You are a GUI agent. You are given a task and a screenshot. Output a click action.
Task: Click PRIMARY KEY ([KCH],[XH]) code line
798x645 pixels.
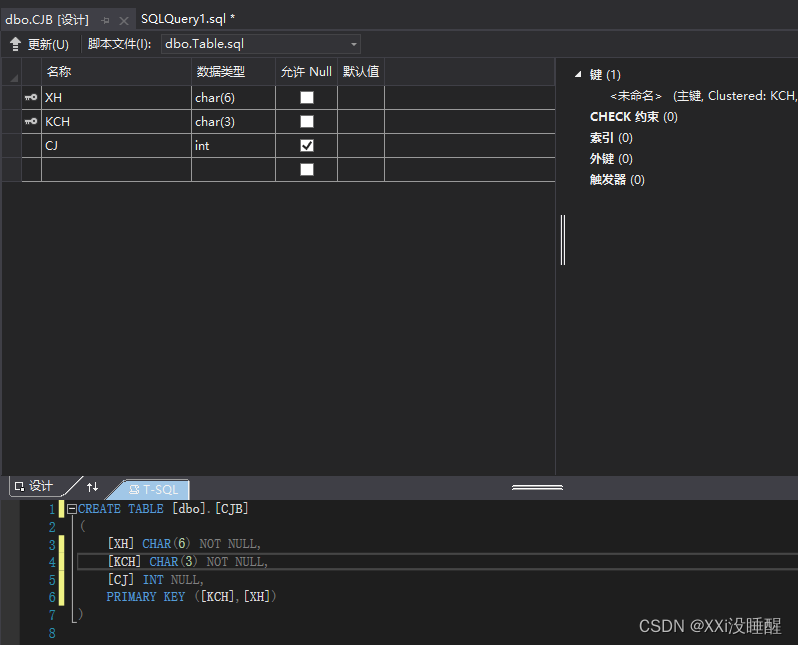[x=191, y=597]
